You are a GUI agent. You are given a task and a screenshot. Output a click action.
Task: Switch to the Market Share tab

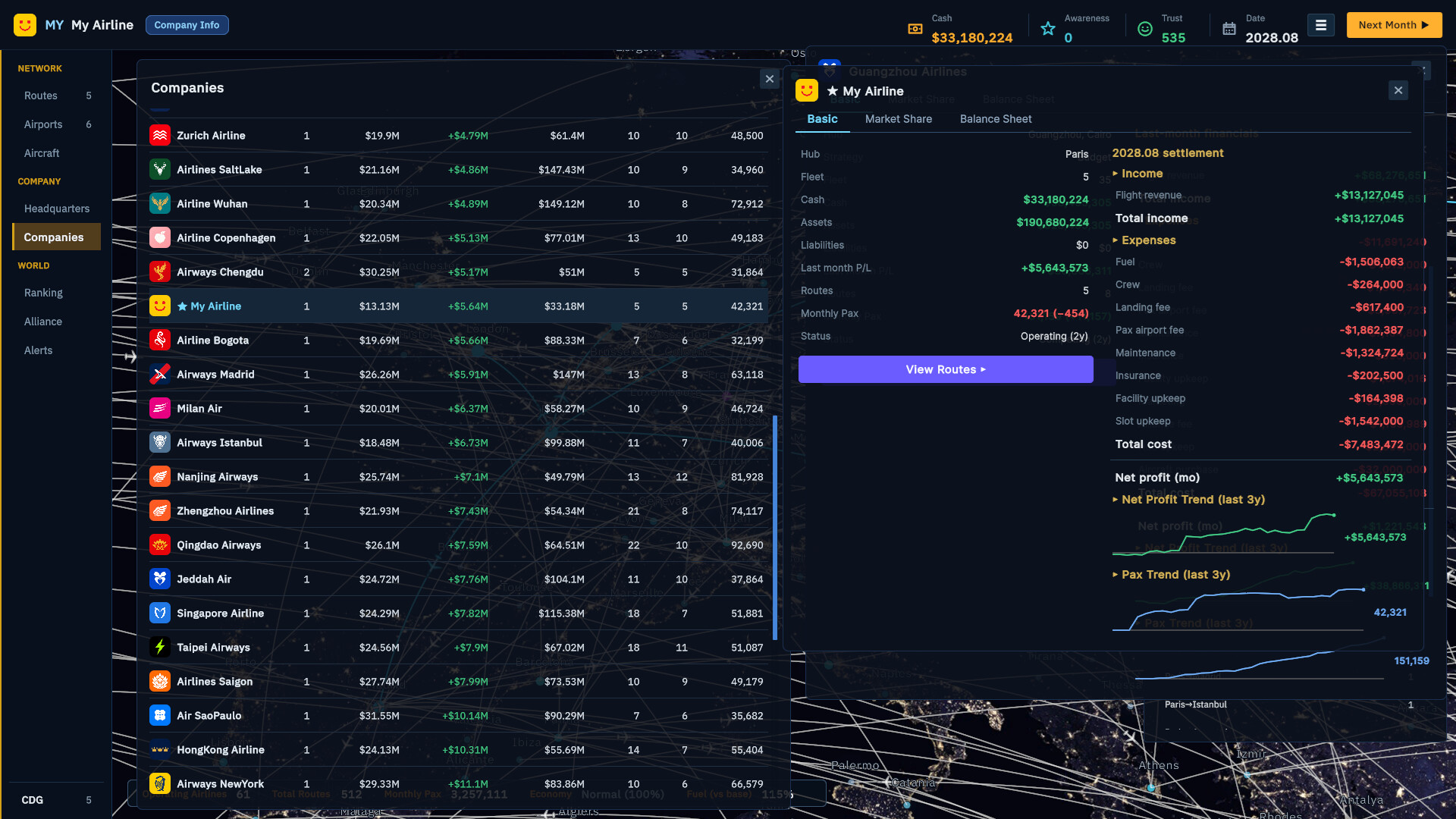[x=899, y=119]
